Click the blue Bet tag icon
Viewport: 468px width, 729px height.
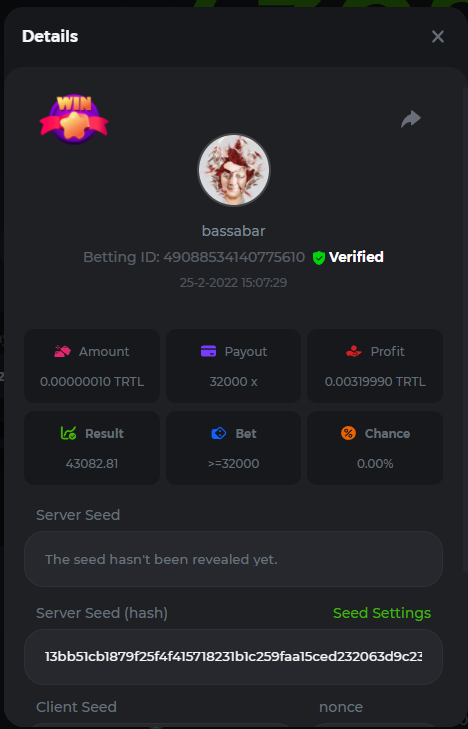pos(219,433)
